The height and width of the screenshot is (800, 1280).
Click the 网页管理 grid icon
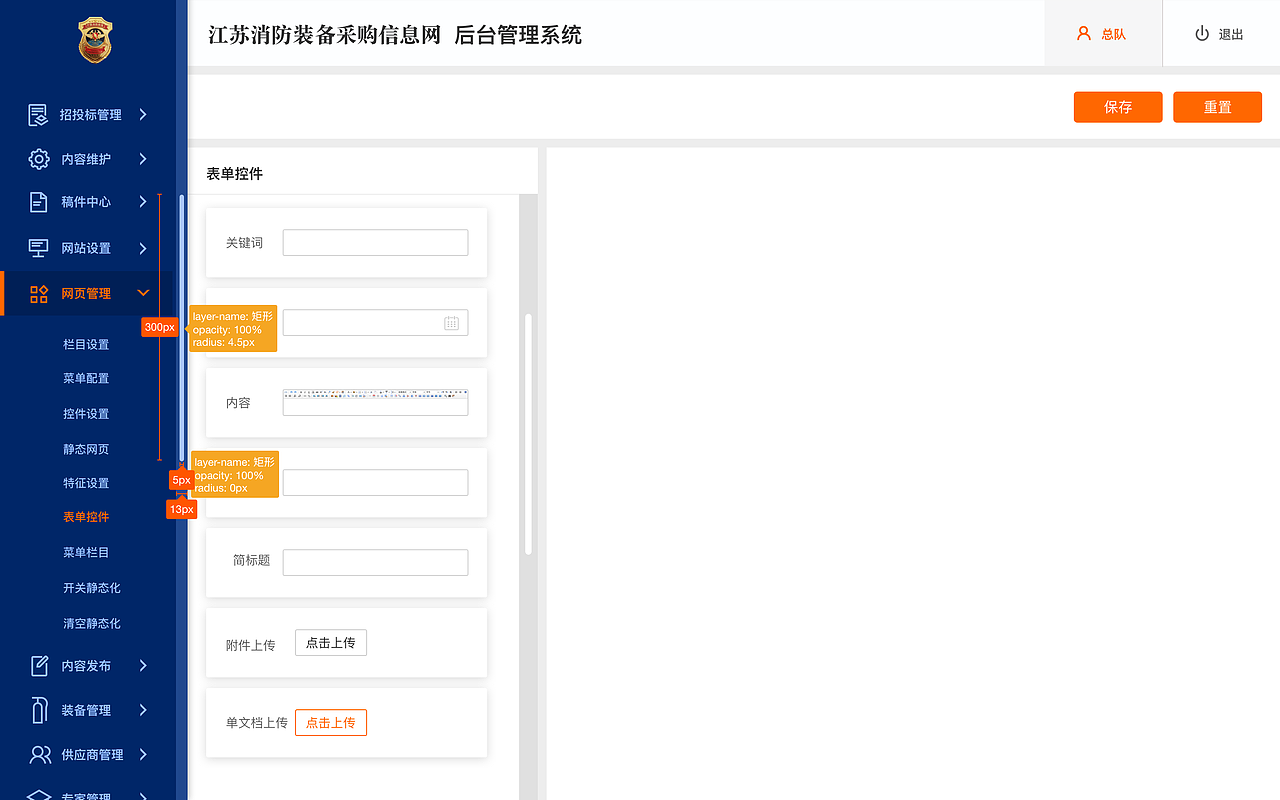(x=39, y=294)
